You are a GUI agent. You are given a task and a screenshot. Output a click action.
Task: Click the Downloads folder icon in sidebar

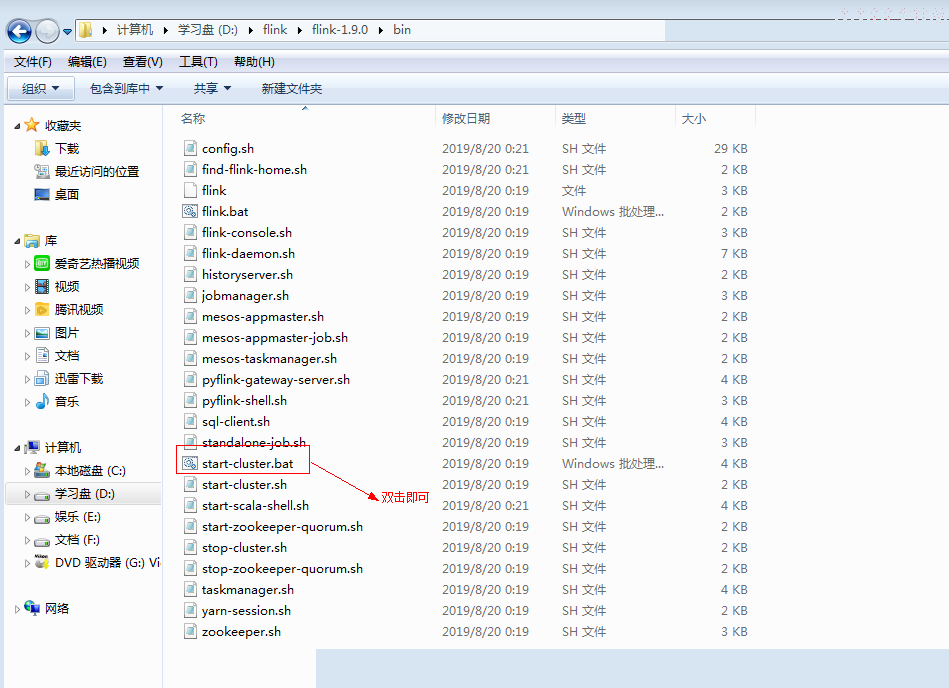click(x=42, y=148)
